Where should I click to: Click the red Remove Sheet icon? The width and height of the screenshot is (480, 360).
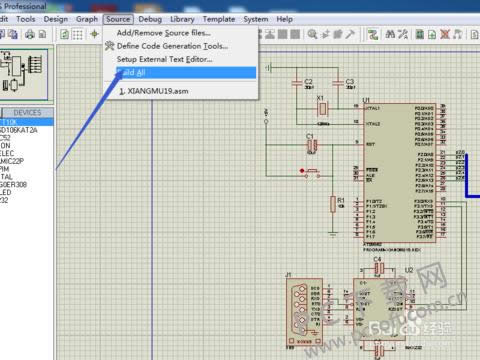tap(445, 34)
